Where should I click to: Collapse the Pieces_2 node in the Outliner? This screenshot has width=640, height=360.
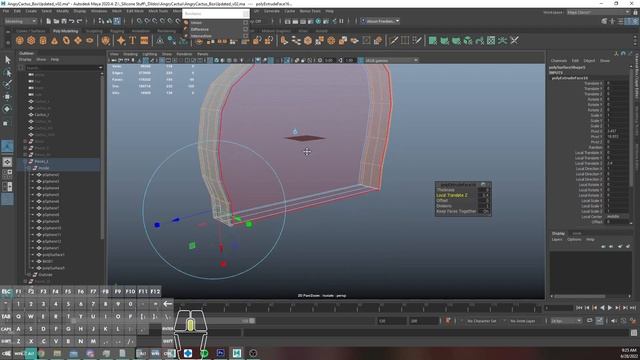click(25, 162)
